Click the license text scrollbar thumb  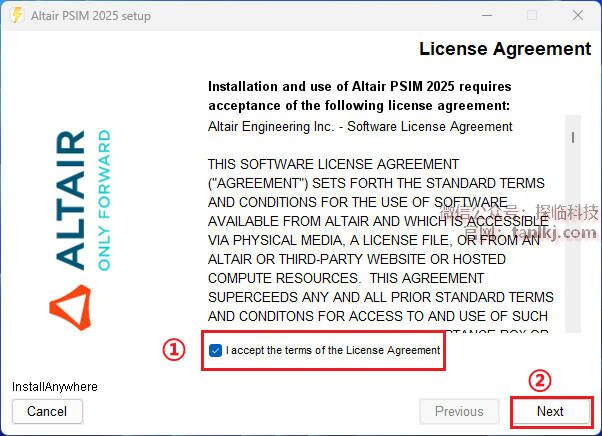click(573, 137)
